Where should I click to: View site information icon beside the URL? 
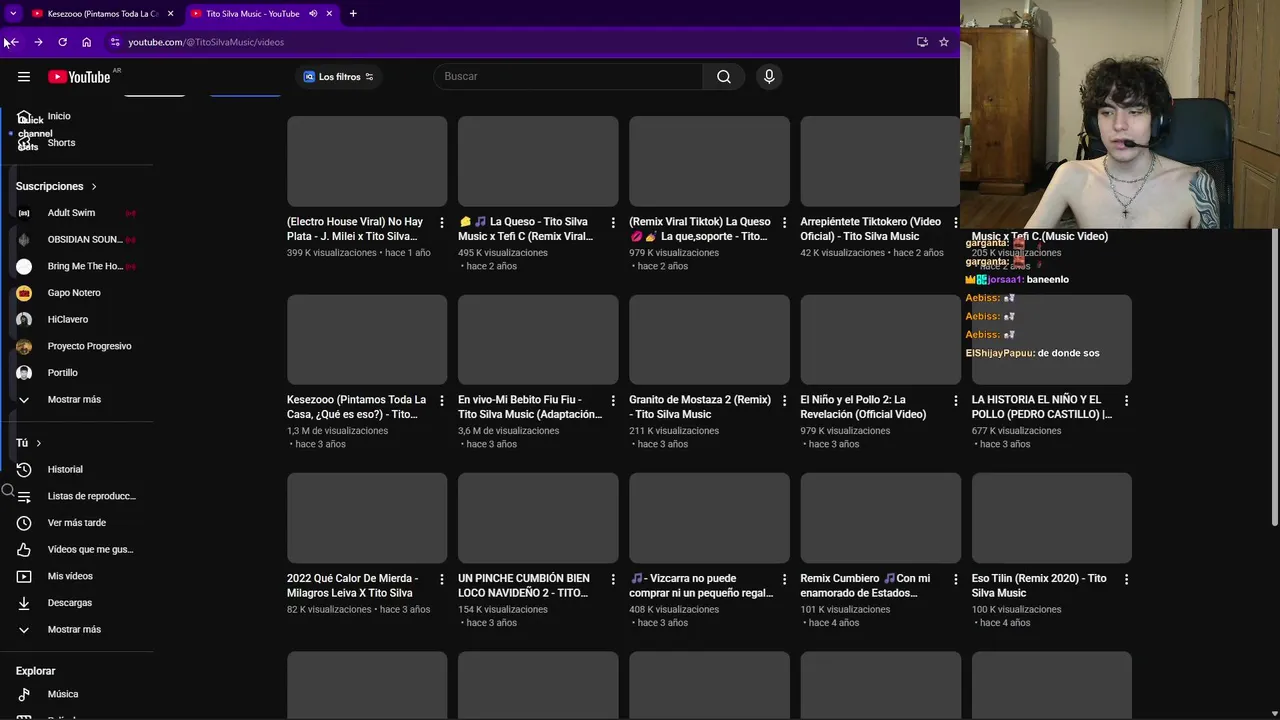click(x=115, y=42)
